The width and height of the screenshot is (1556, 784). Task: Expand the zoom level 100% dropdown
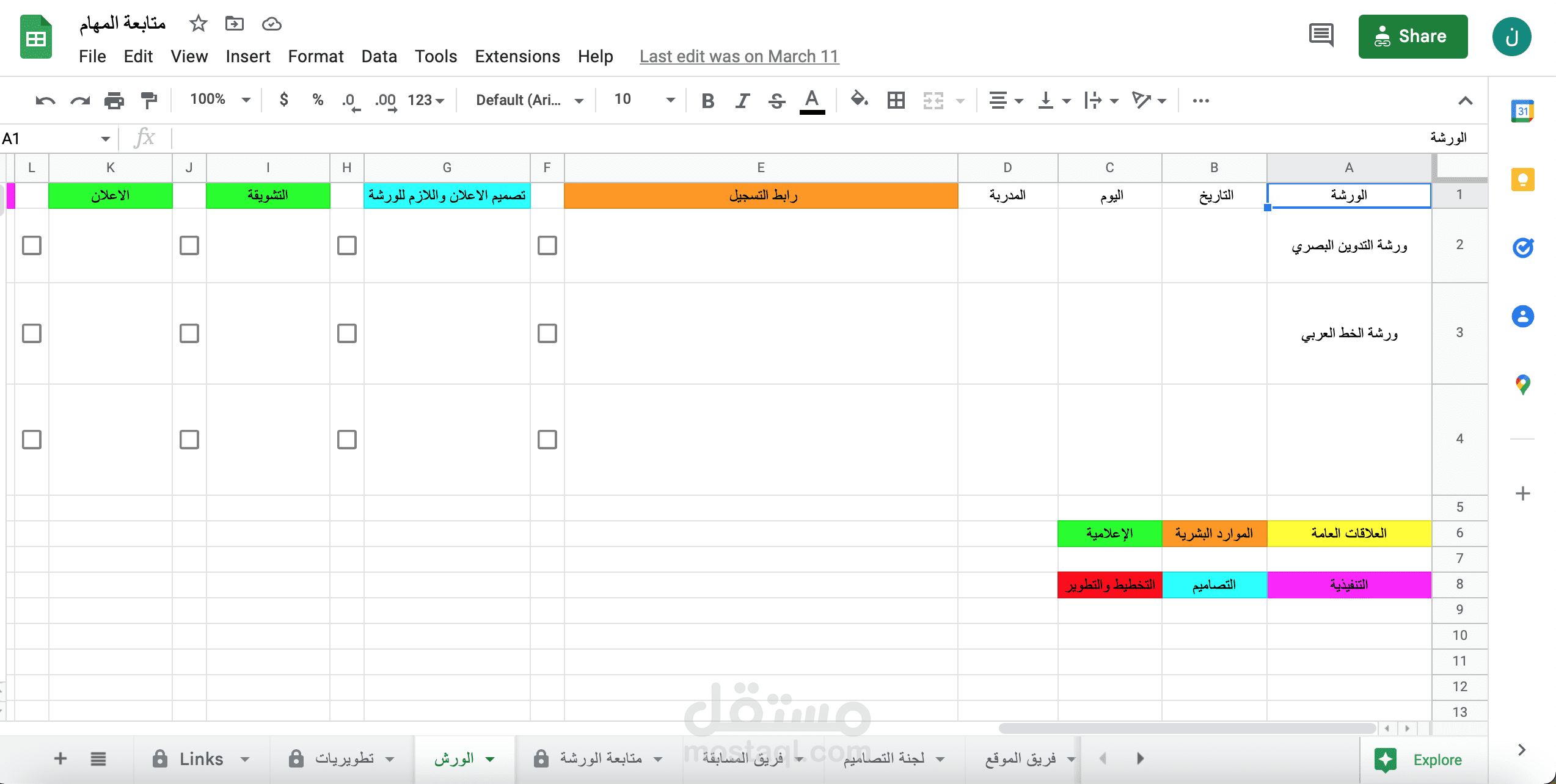click(x=246, y=99)
